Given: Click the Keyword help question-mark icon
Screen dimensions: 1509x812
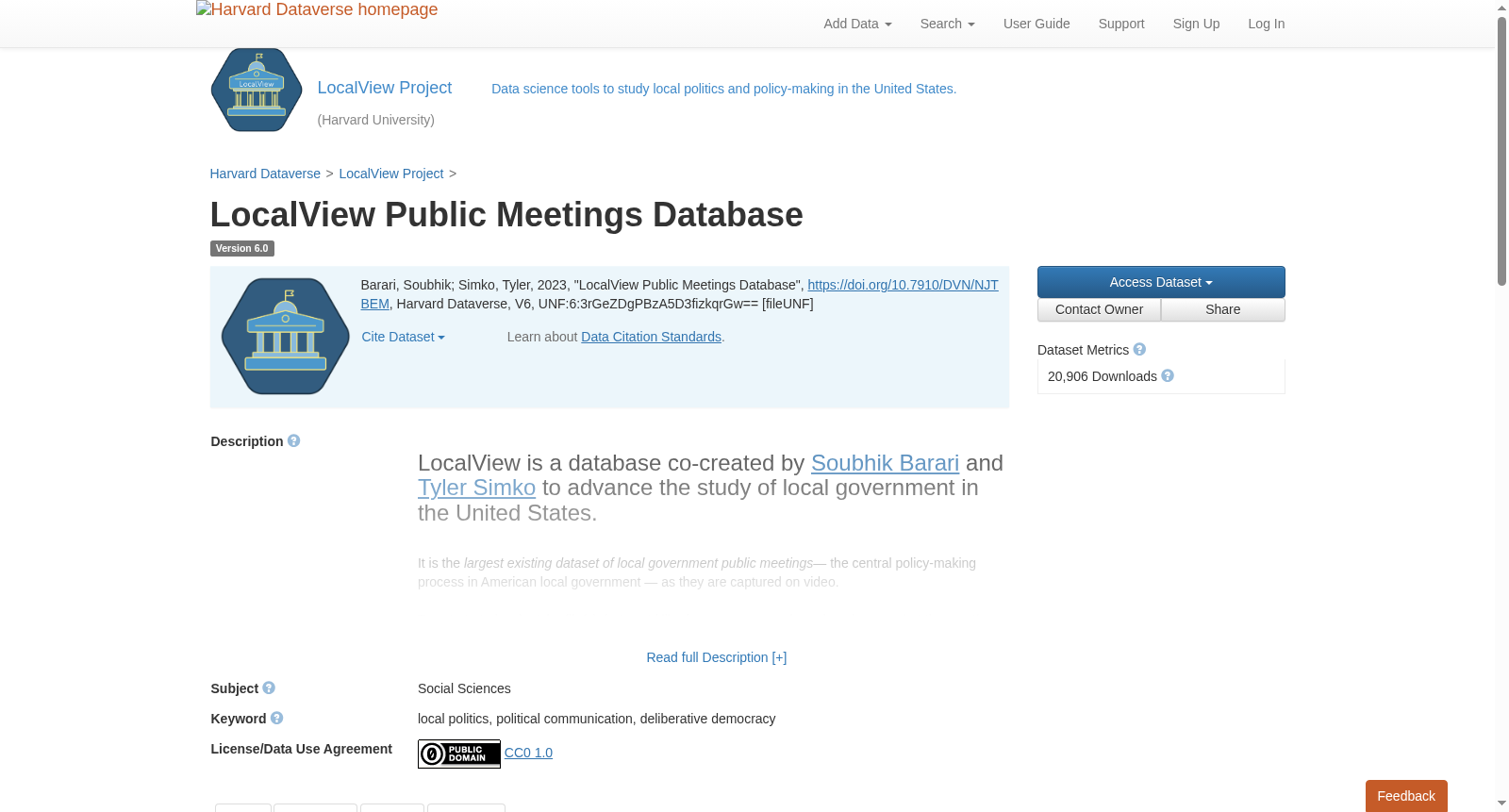Looking at the screenshot, I should 276,718.
